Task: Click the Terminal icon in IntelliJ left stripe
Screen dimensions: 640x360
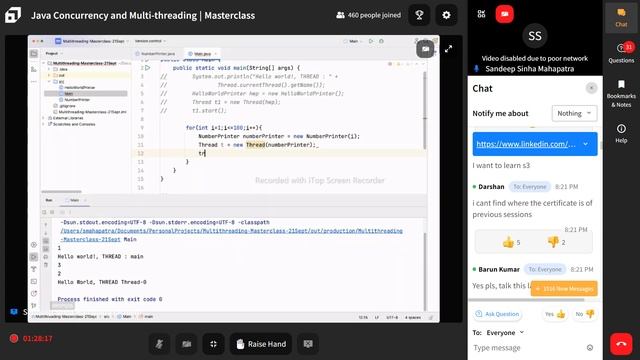Action: coord(34,282)
